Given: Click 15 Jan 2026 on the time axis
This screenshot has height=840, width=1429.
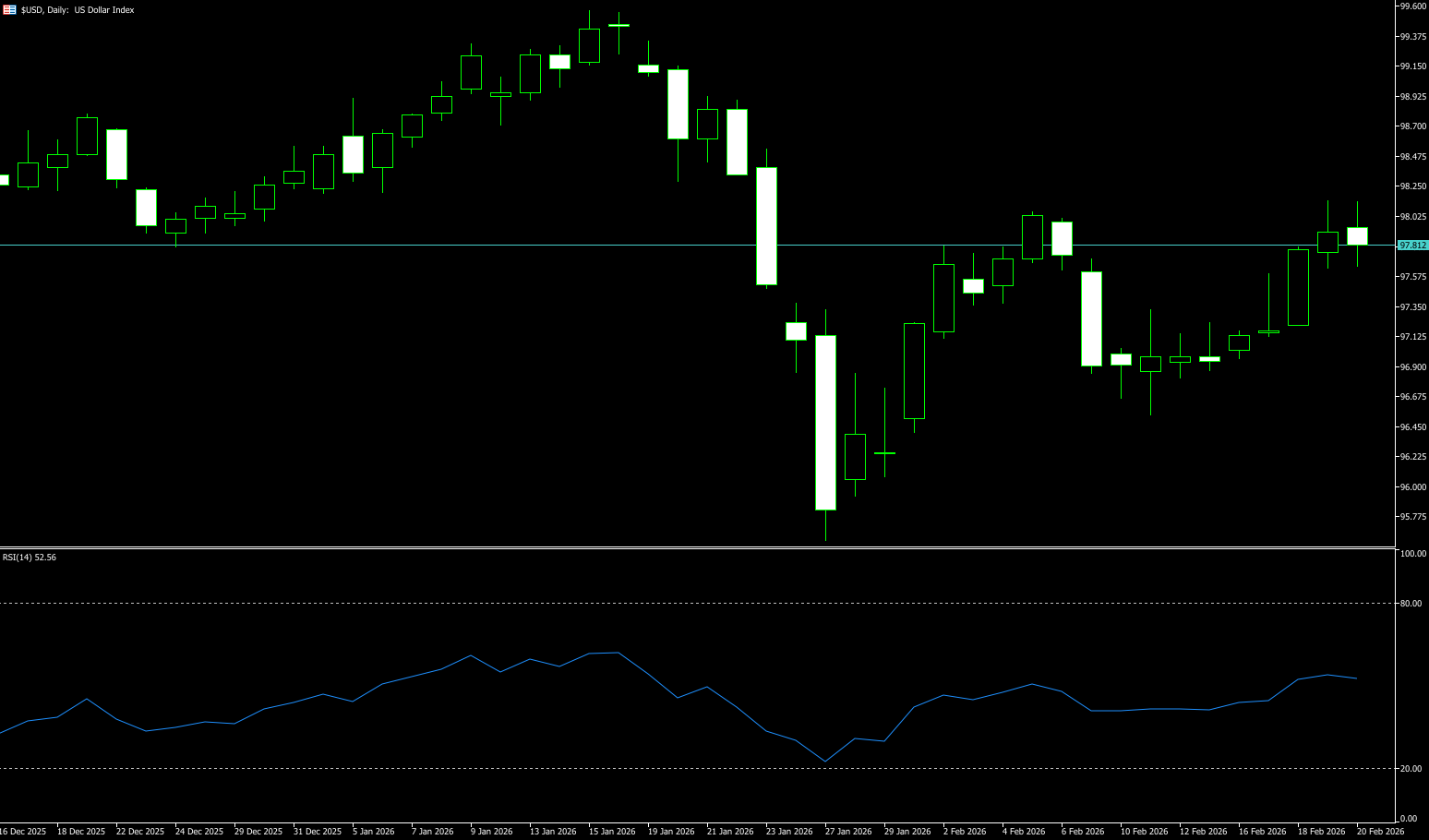Looking at the screenshot, I should [611, 832].
